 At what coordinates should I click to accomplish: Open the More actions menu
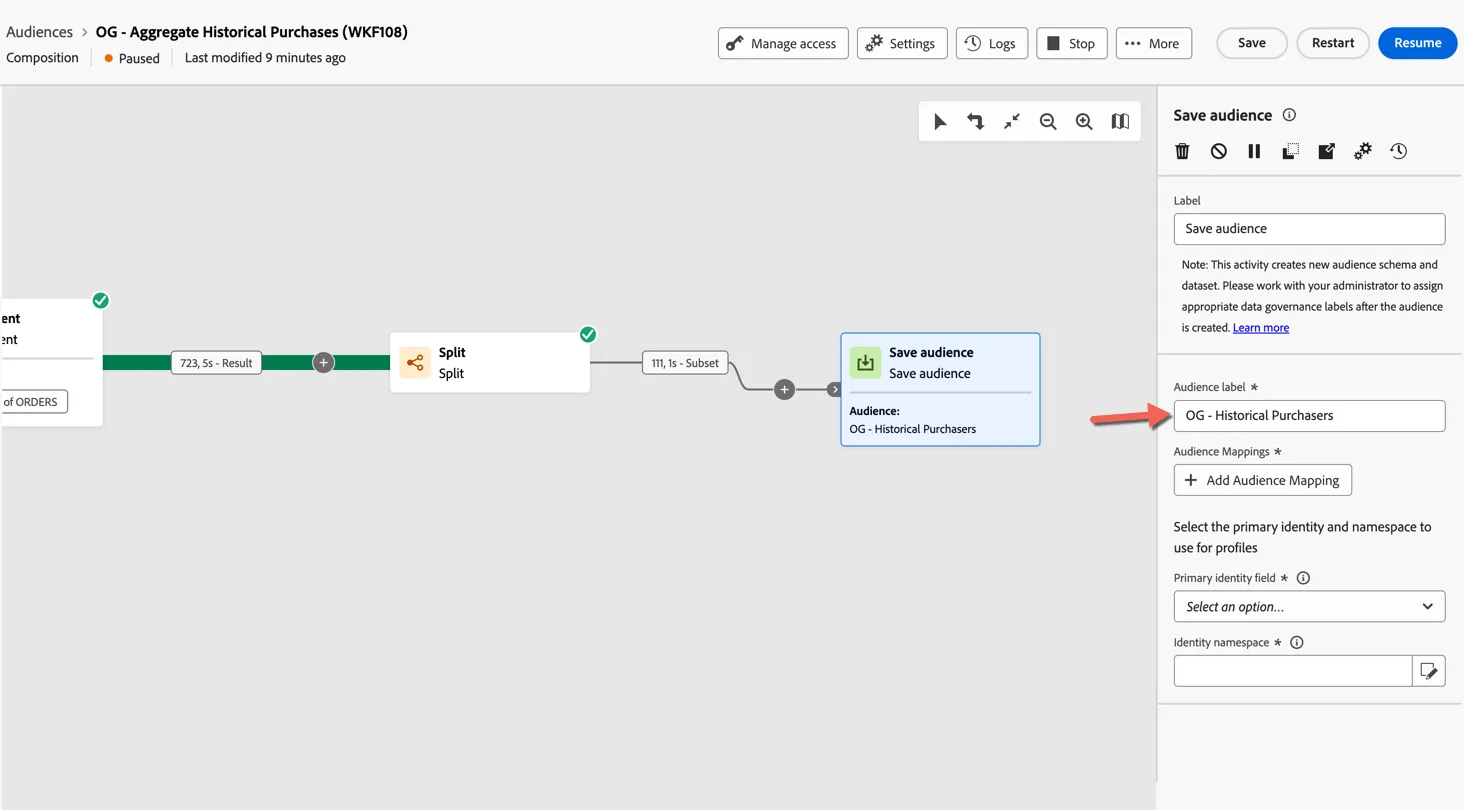coord(1153,43)
